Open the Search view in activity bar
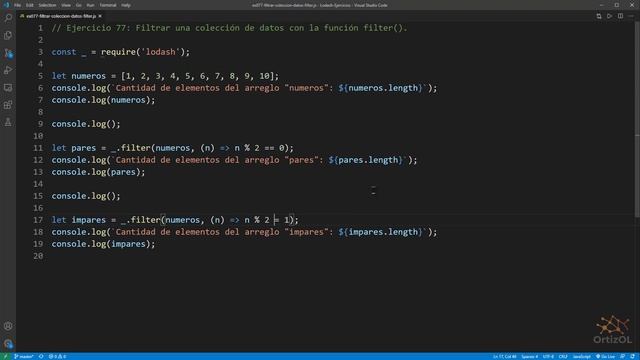 click(x=8, y=18)
